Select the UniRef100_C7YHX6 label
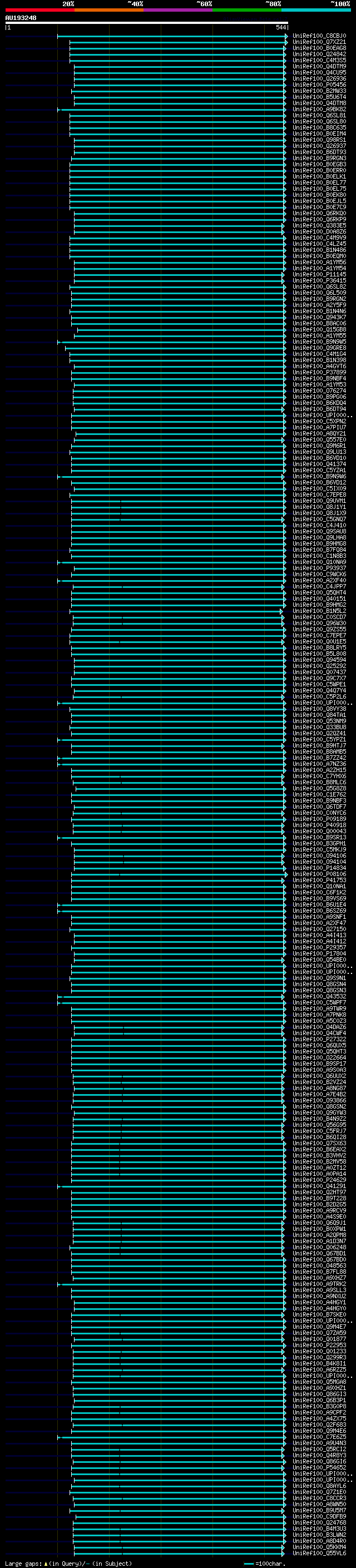The image size is (356, 1568). (x=319, y=776)
